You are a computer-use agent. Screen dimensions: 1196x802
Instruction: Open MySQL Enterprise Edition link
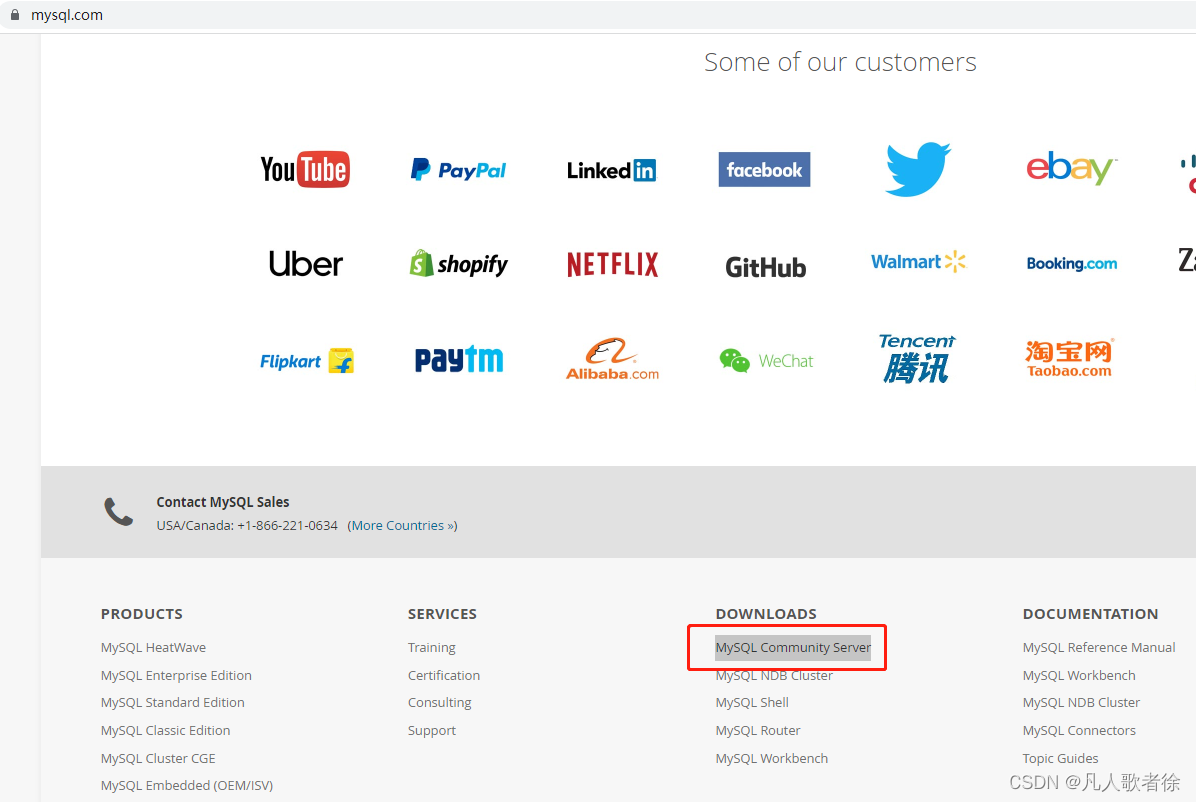[x=176, y=675]
